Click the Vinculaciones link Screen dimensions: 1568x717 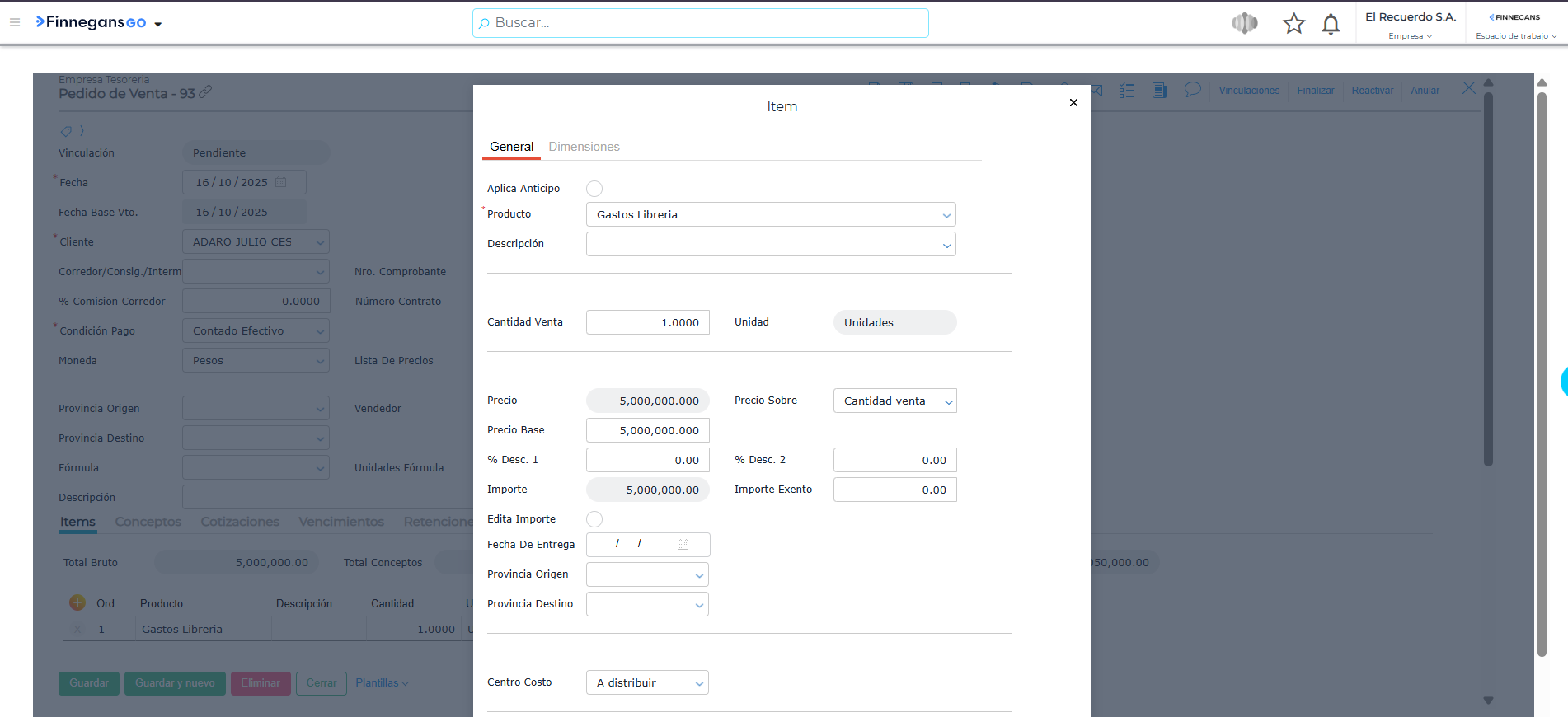[x=1249, y=91]
